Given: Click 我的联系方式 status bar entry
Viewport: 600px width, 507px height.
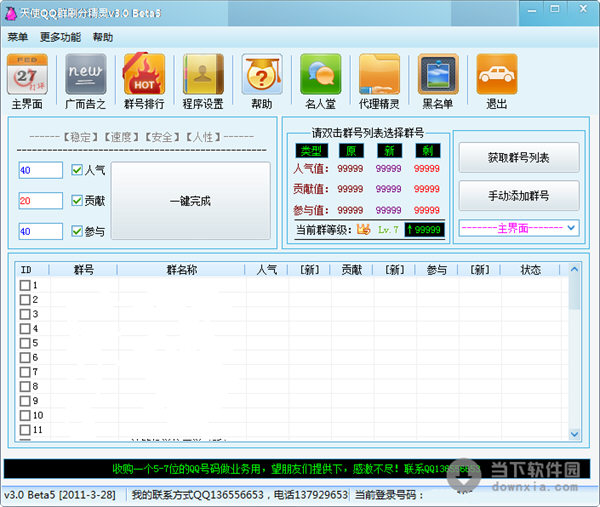Looking at the screenshot, I should click(240, 495).
